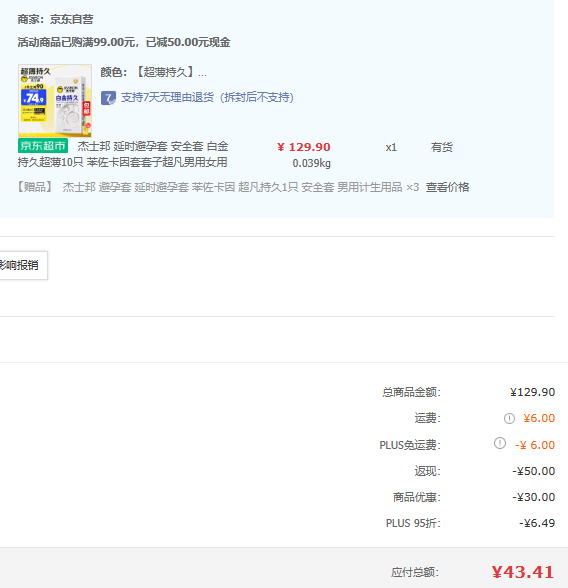Click the shipping fee ¥6.00

click(x=539, y=418)
